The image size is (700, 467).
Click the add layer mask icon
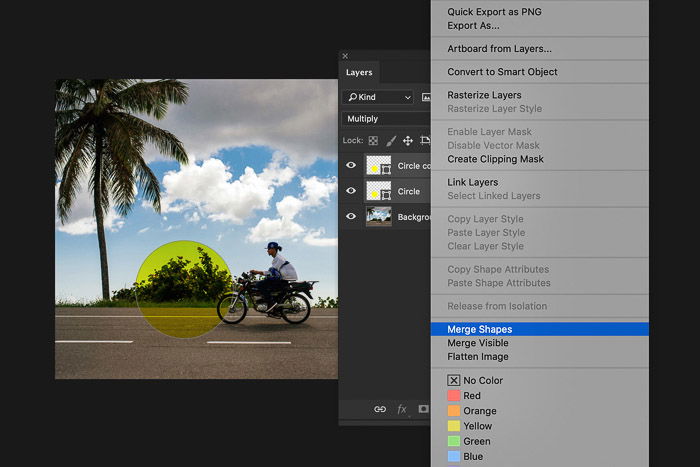[x=423, y=409]
